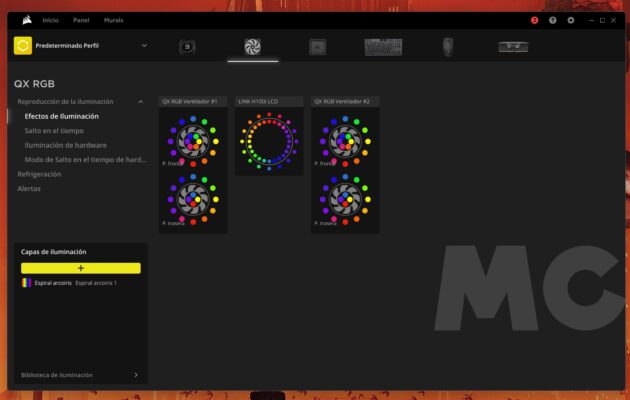
Task: Click the yellow Predeterminado profile icon
Action: (23, 46)
